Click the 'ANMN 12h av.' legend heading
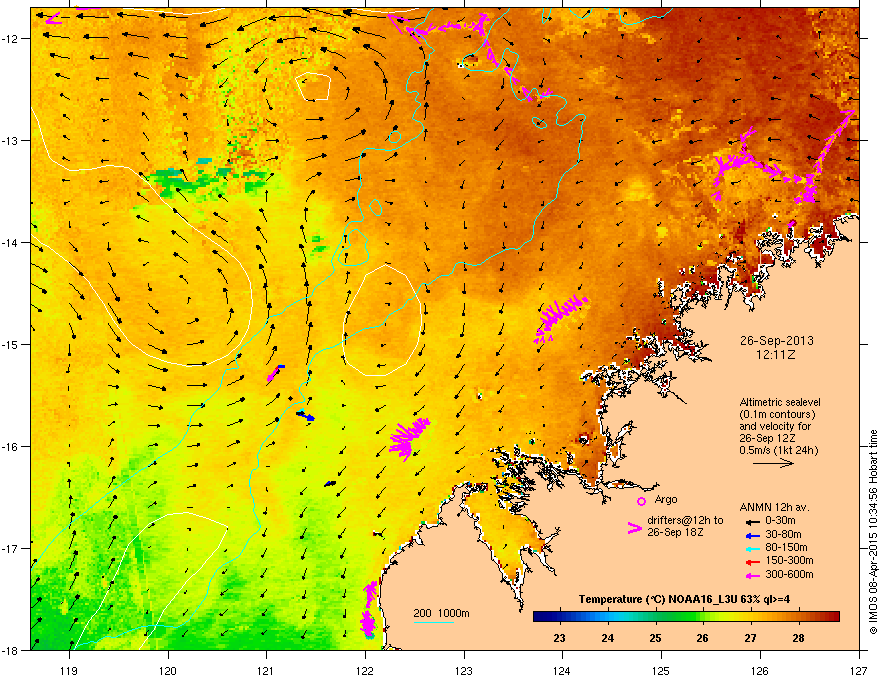The height and width of the screenshot is (680, 880). pyautogui.click(x=774, y=507)
